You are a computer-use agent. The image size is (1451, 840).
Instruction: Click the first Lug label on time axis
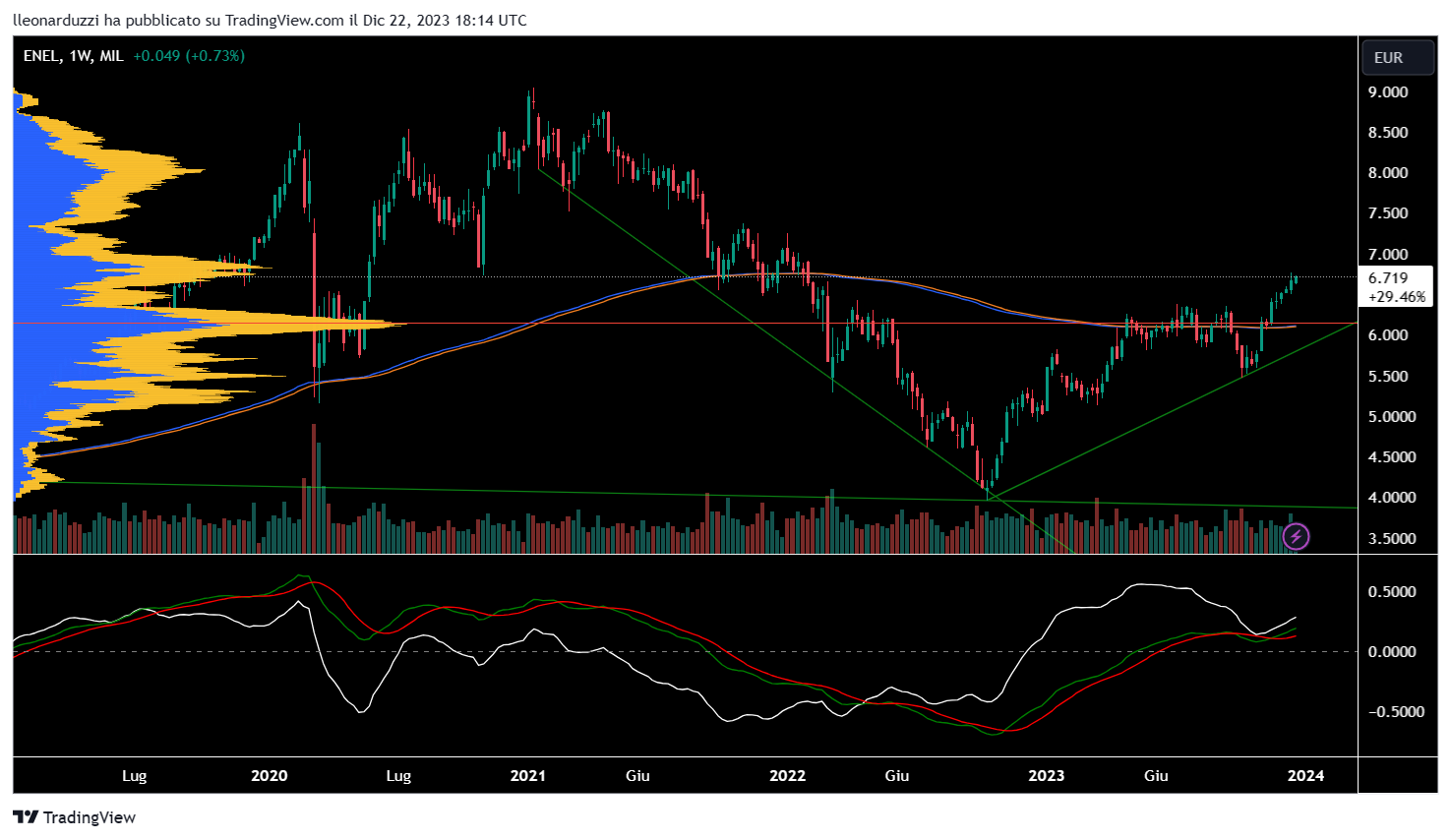135,776
